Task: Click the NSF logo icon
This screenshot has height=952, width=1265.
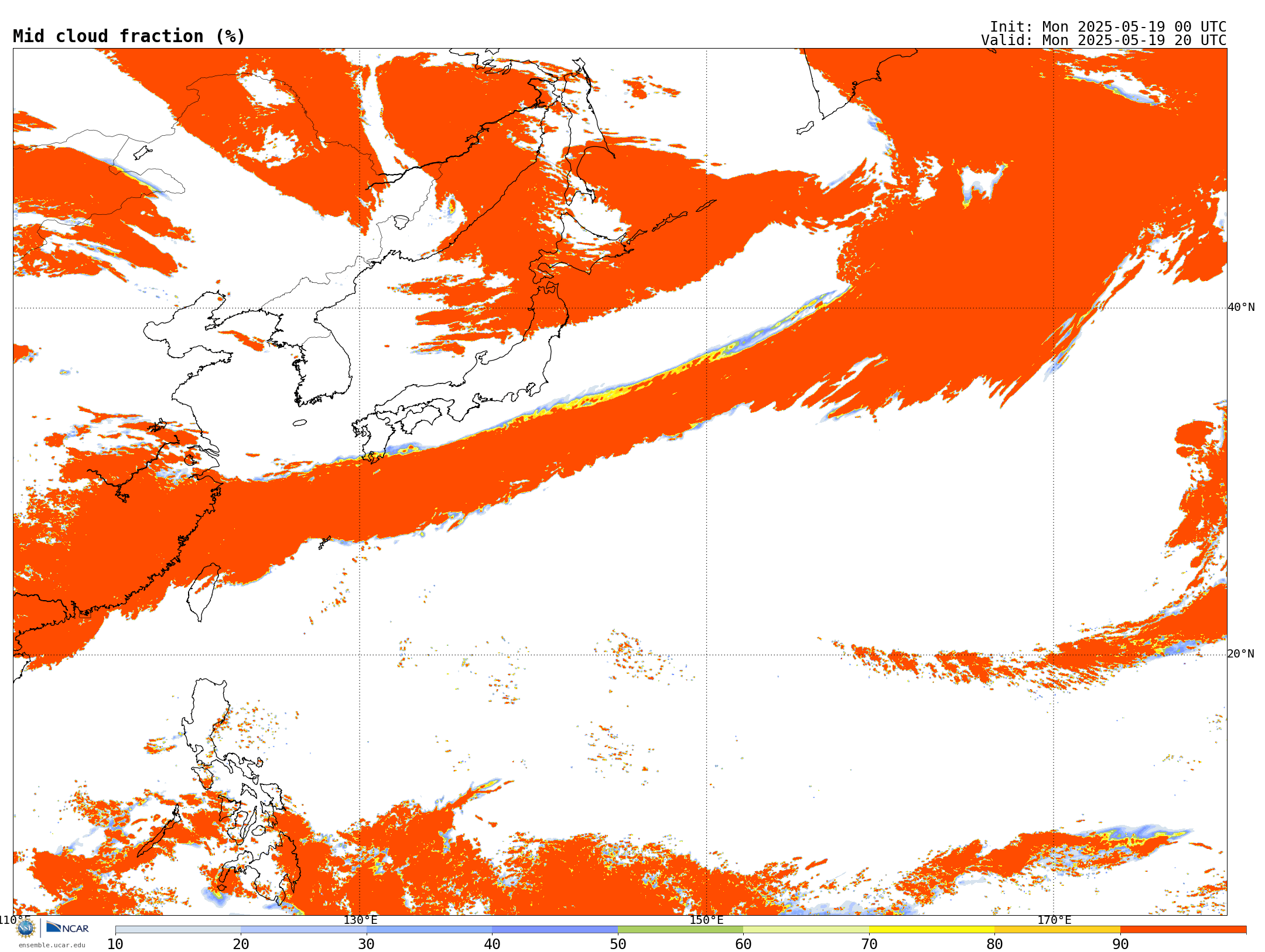Action: tap(26, 928)
